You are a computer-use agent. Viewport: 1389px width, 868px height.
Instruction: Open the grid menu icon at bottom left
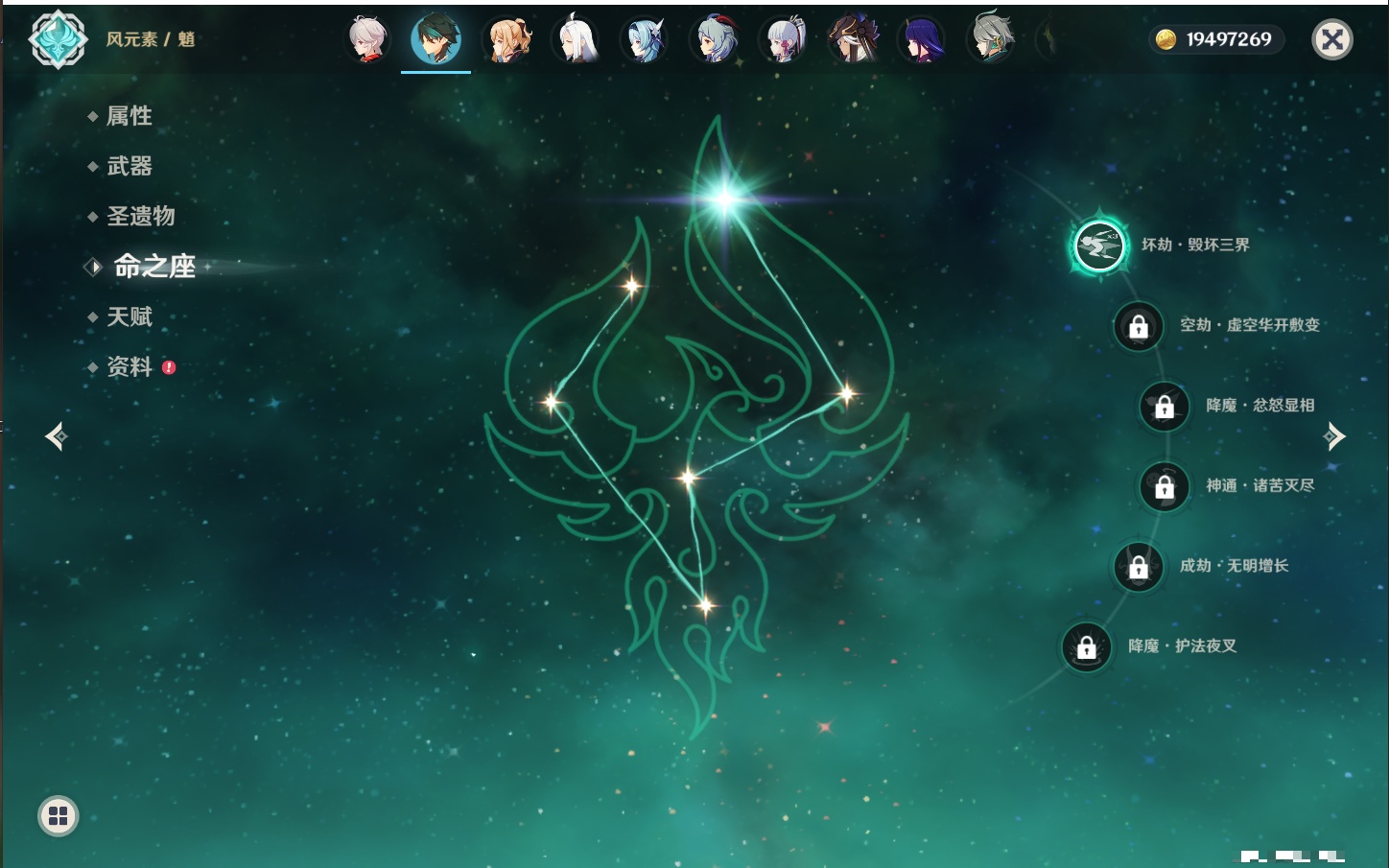coord(58,816)
